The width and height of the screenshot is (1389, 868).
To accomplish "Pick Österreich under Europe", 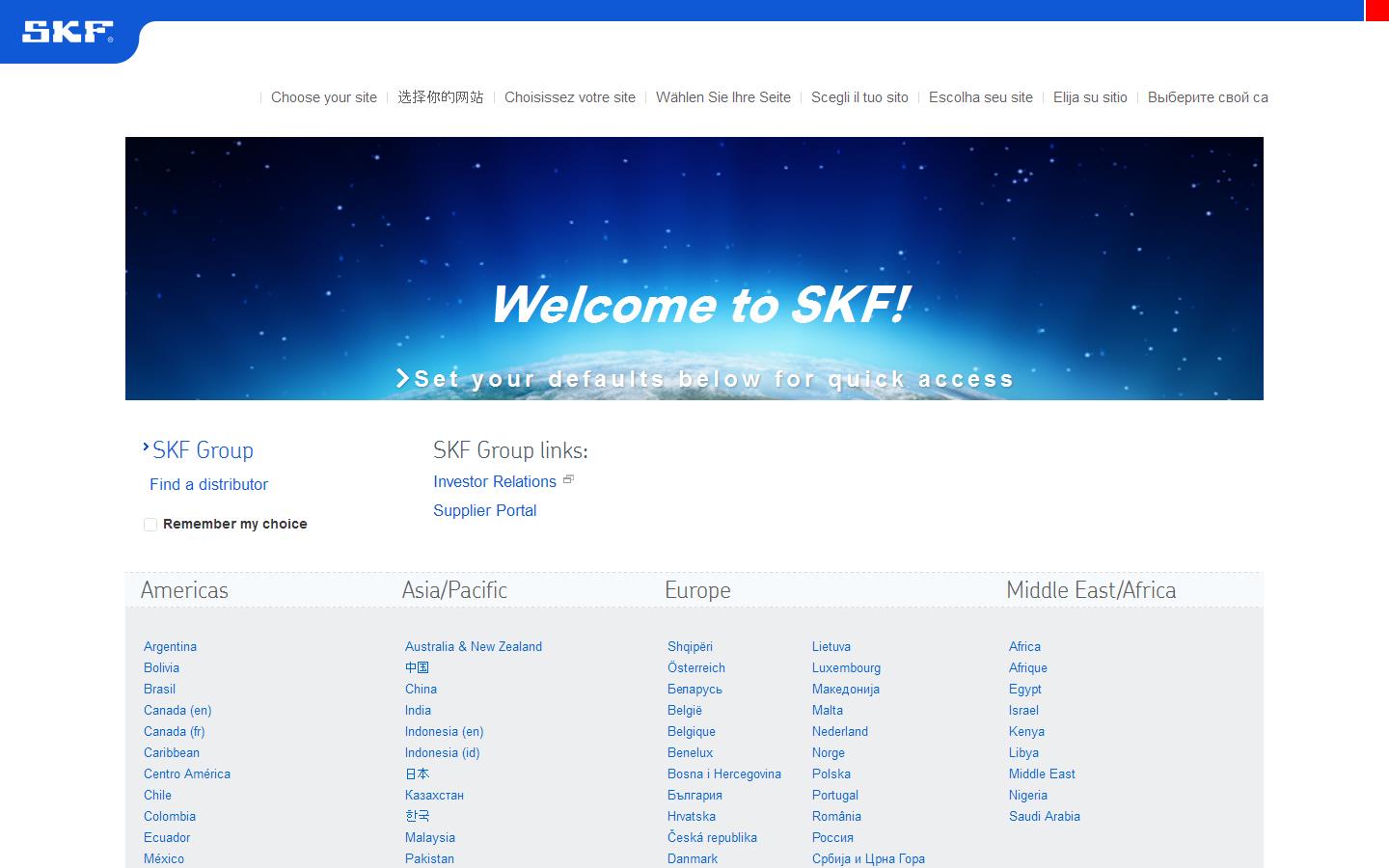I will (695, 667).
